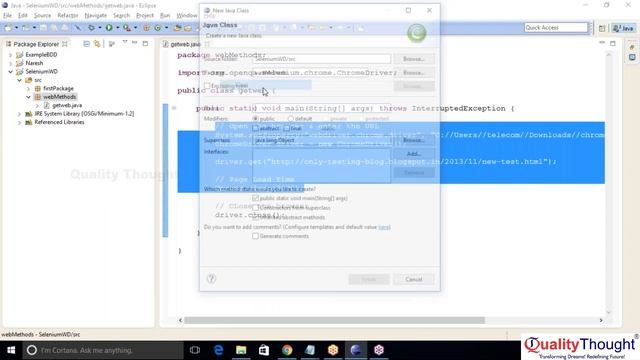Open the Project menu
The height and width of the screenshot is (360, 640).
145,16
